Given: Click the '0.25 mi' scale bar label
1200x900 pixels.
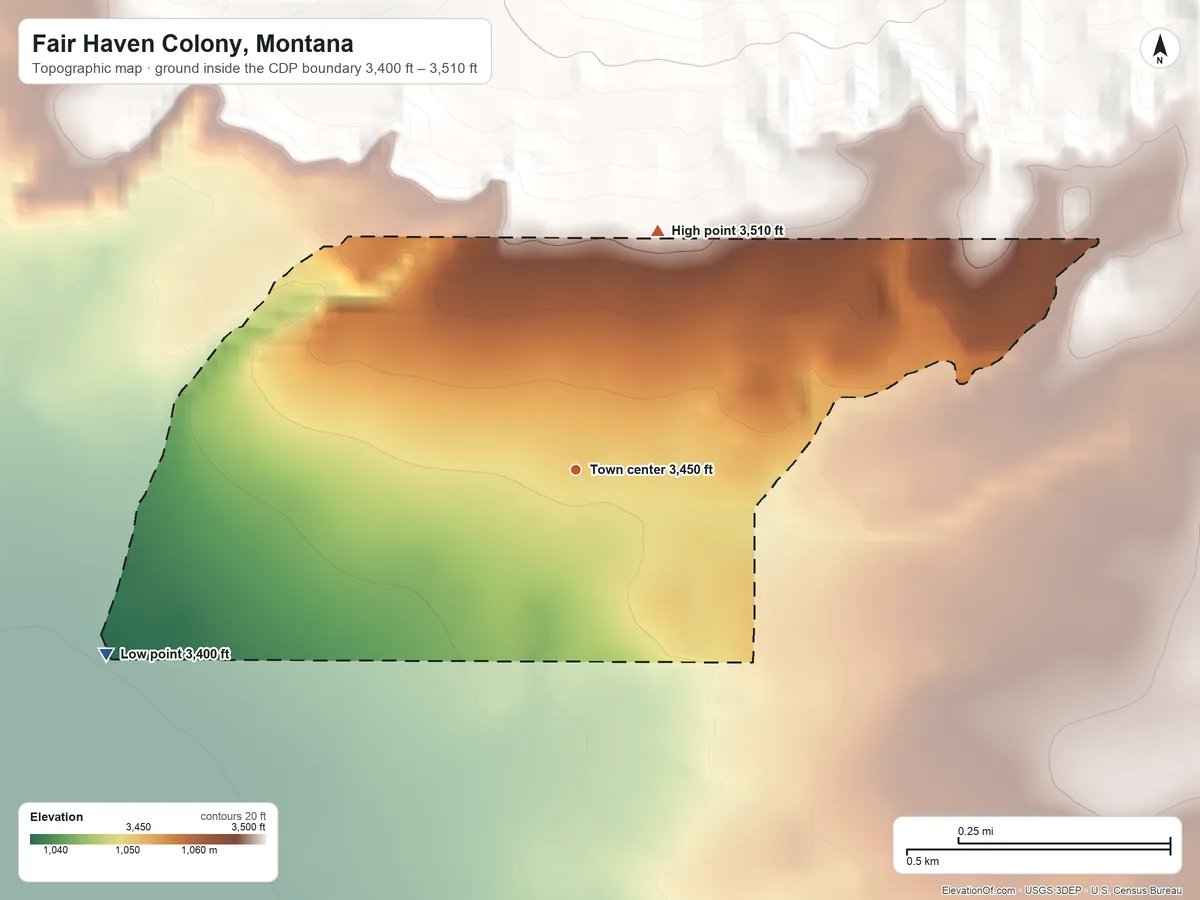Looking at the screenshot, I should [x=976, y=832].
